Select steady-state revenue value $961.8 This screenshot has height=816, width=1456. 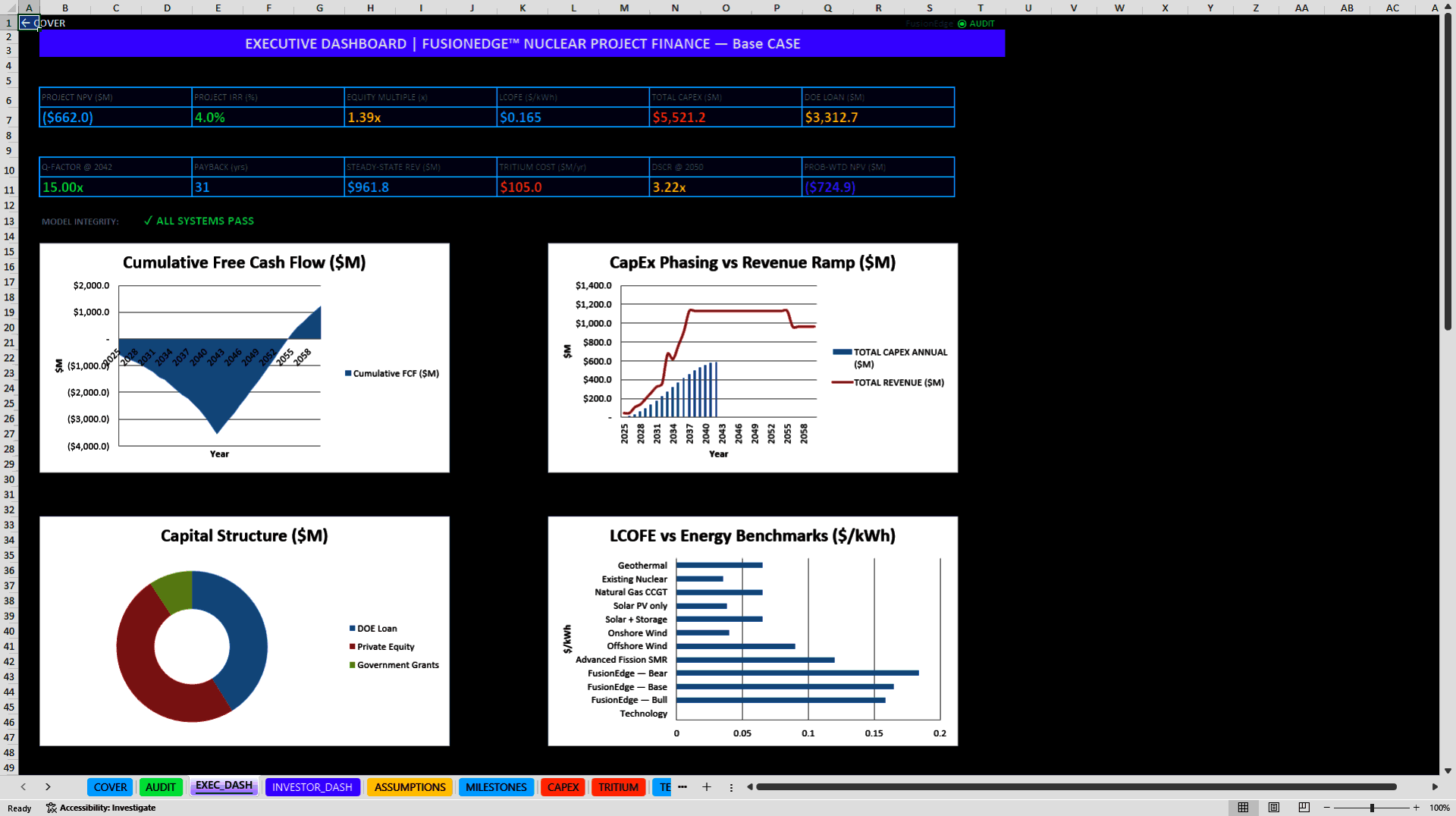click(421, 187)
